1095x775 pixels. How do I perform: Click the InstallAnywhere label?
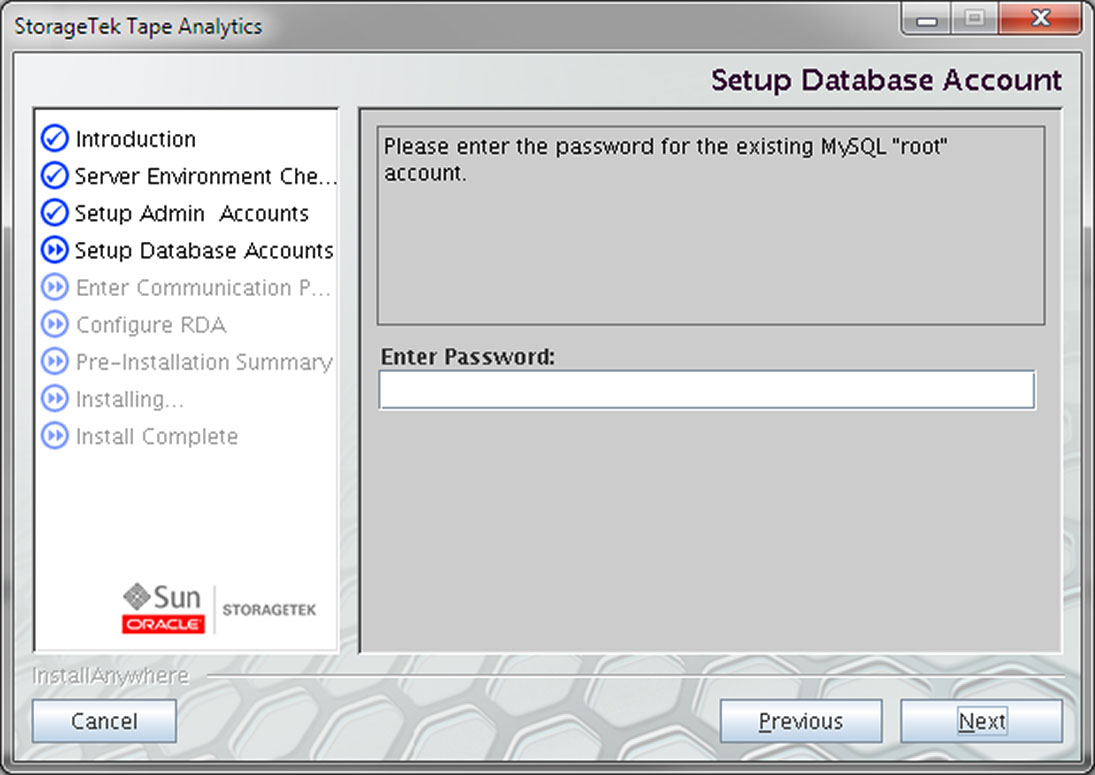(110, 675)
